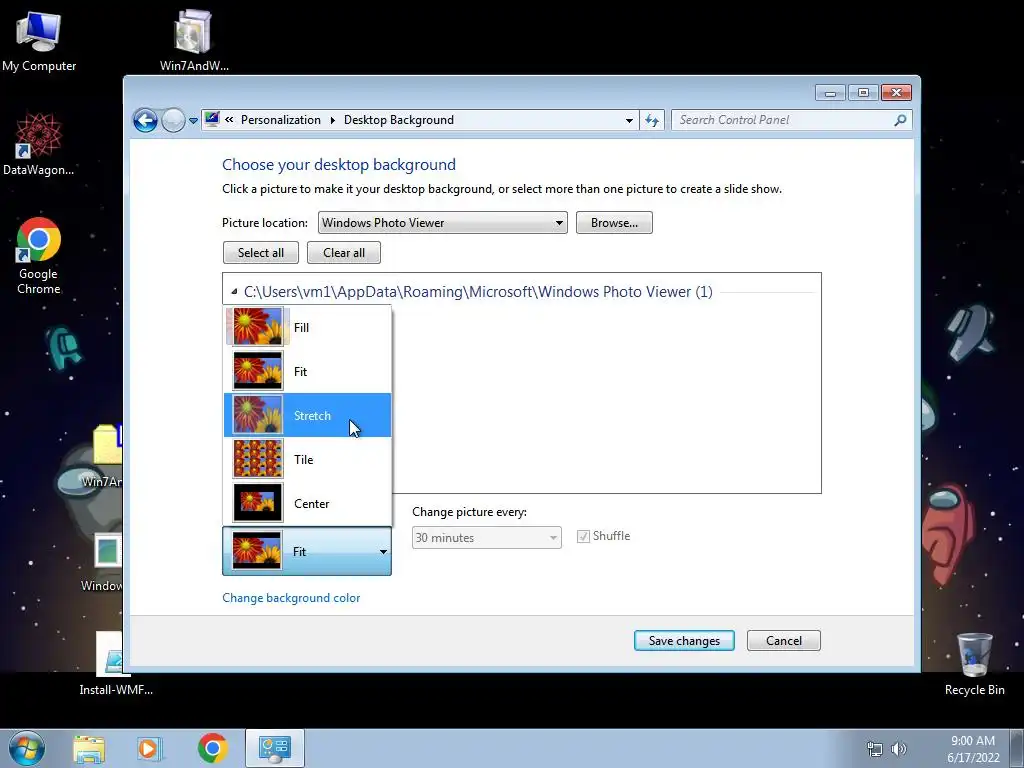Click Save changes button
The image size is (1024, 768).
(x=684, y=641)
